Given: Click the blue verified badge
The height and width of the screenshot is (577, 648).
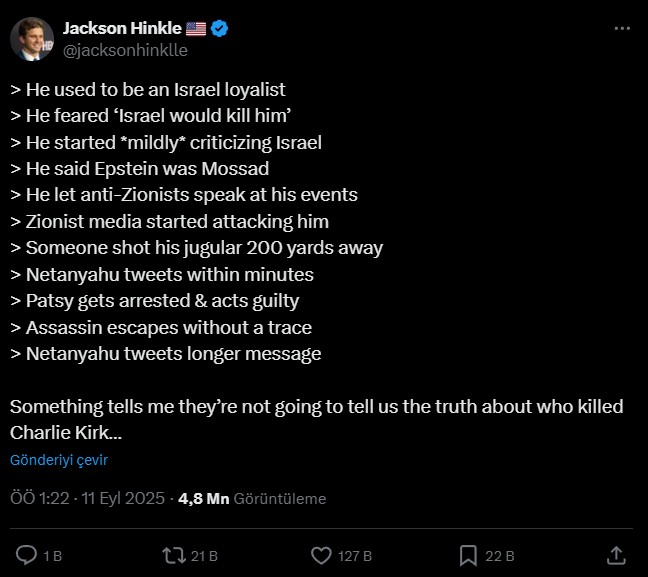Looking at the screenshot, I should pyautogui.click(x=219, y=29).
